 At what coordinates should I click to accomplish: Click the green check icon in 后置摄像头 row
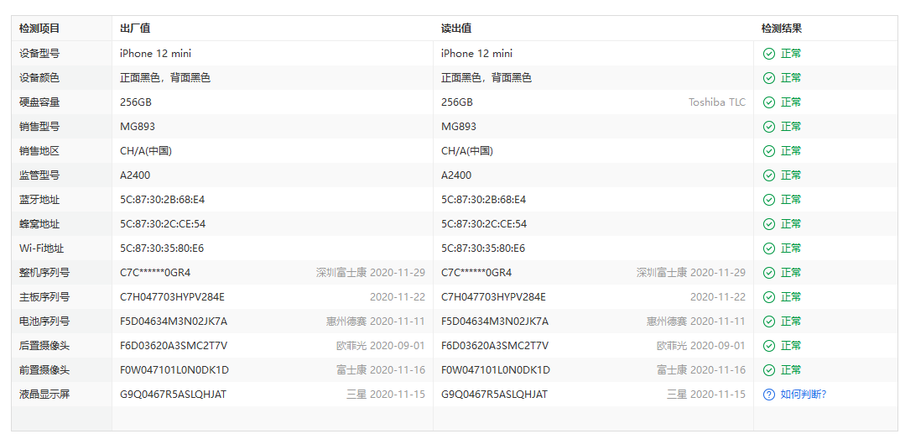point(769,346)
